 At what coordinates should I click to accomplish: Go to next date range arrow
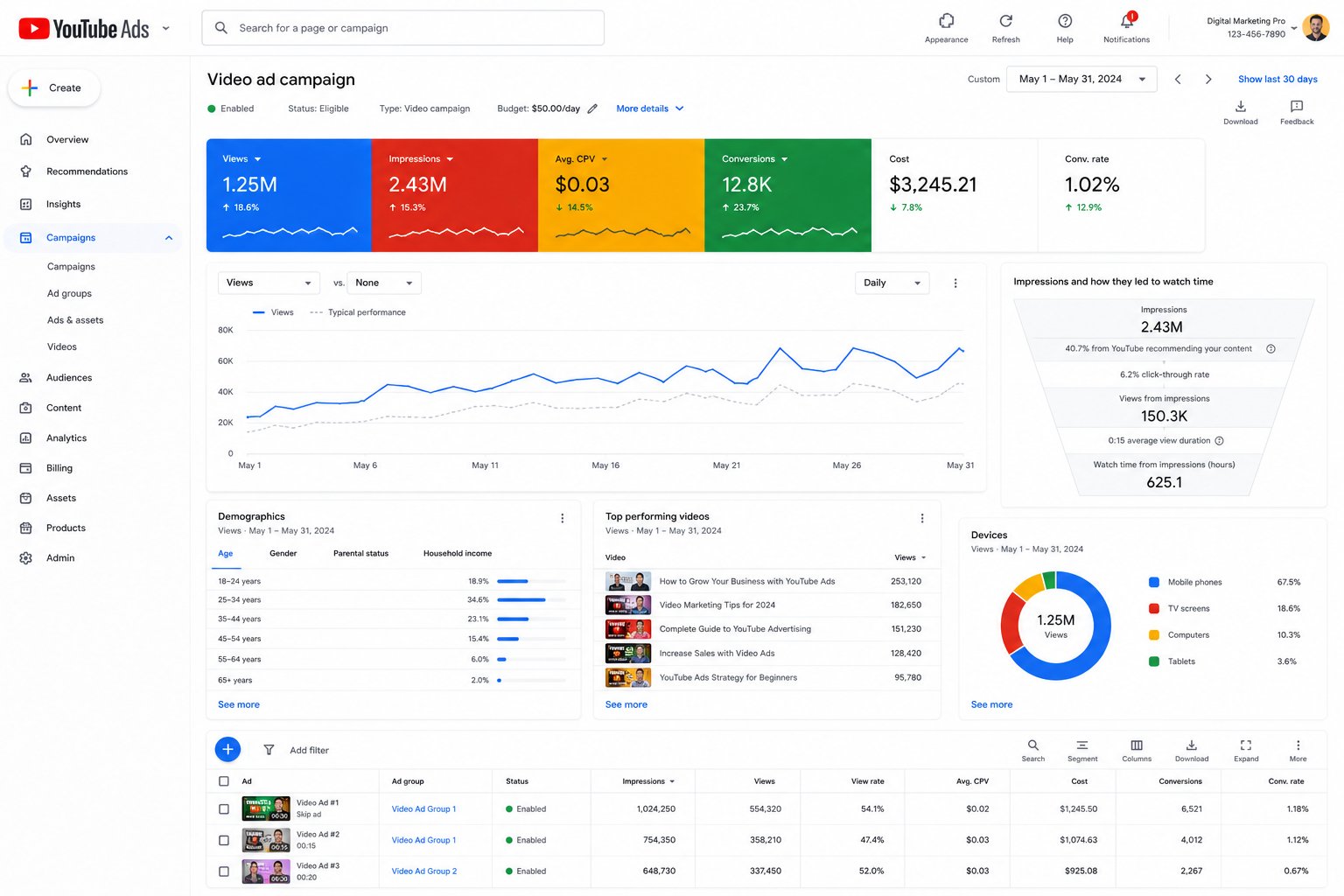1208,79
